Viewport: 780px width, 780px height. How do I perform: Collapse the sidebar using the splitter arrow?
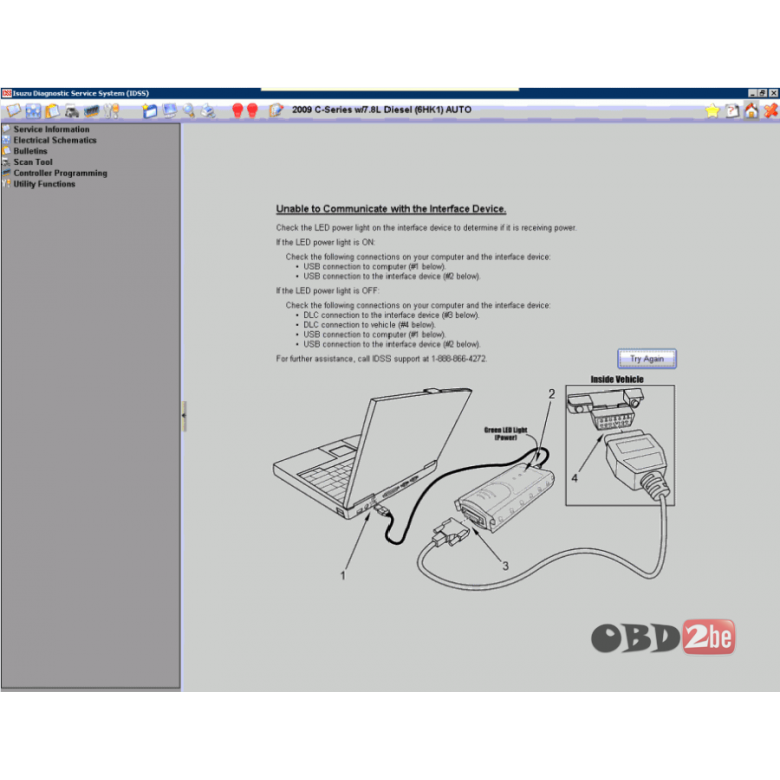coord(184,415)
